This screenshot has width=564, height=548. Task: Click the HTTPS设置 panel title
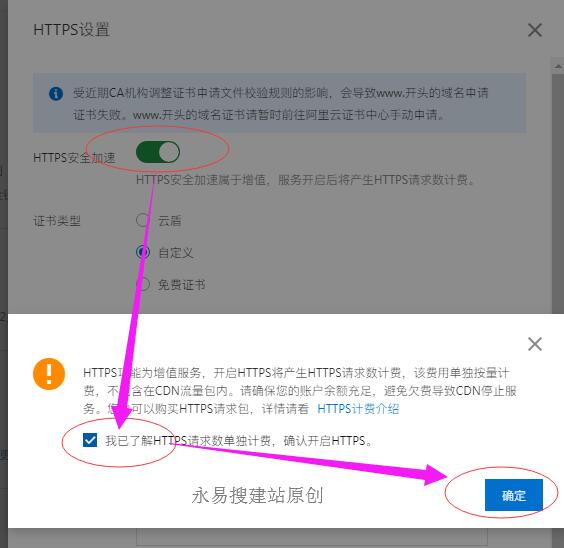click(71, 29)
